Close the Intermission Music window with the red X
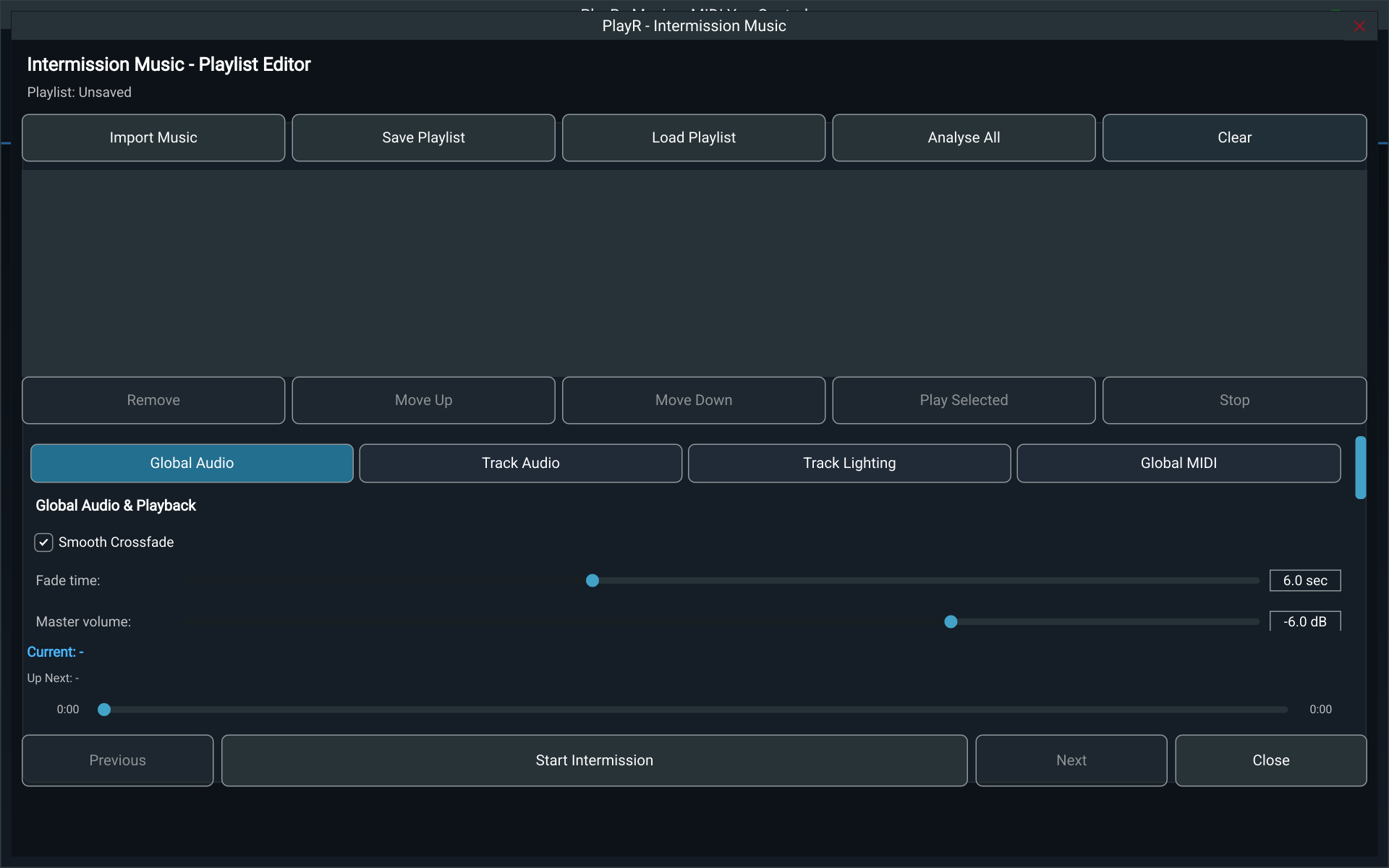Screen dimensions: 1389x868 point(1359,27)
